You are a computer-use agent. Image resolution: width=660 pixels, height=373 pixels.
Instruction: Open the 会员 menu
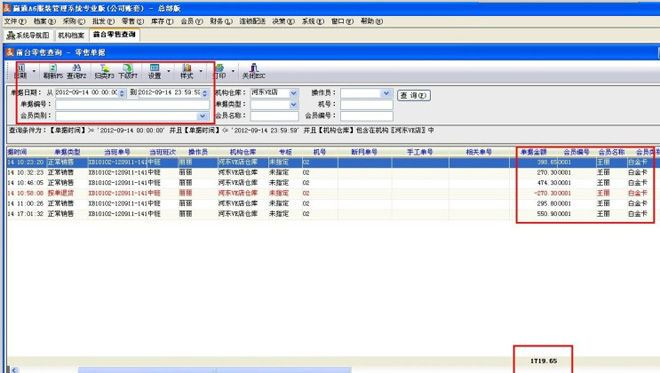coord(192,21)
